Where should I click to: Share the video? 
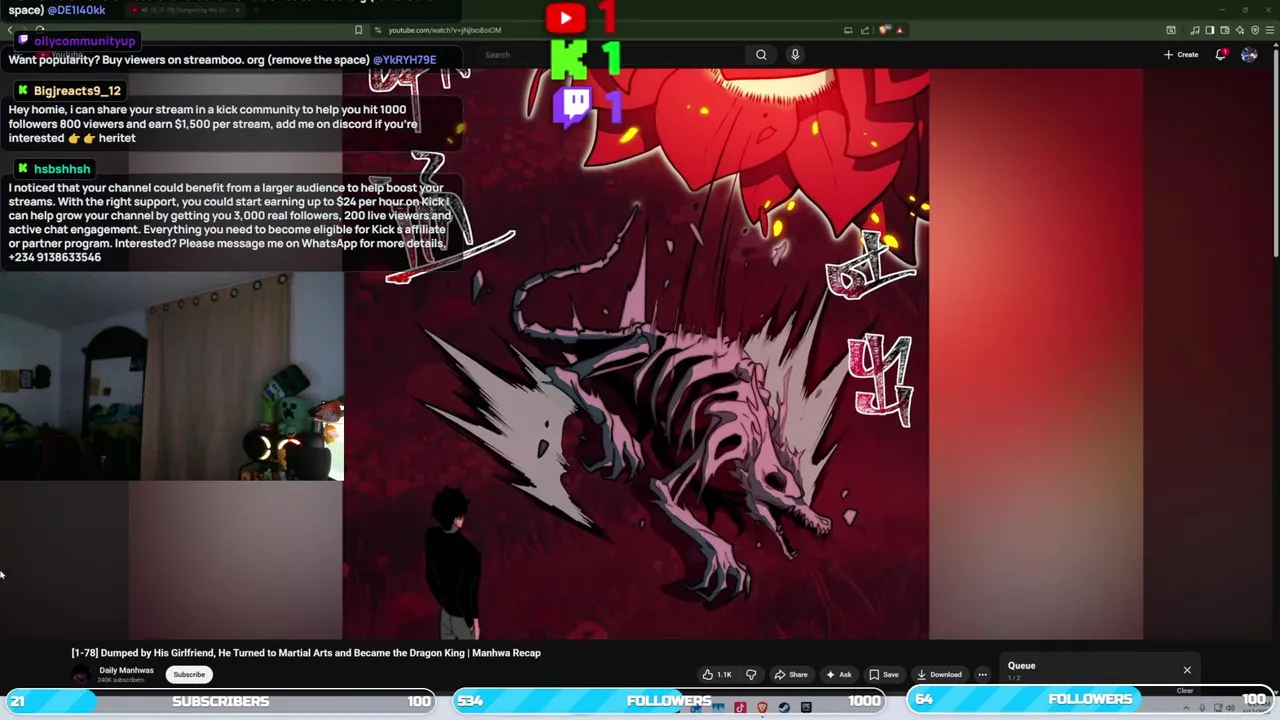click(791, 675)
